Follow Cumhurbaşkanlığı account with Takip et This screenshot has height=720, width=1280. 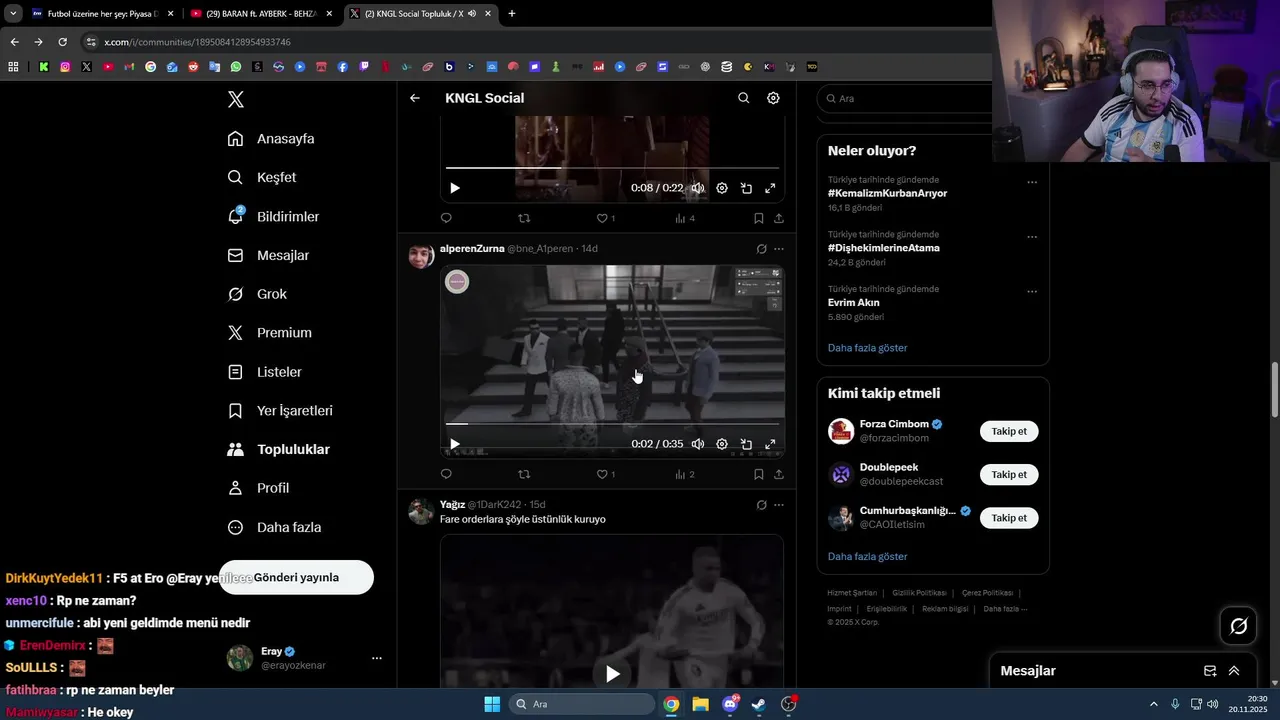click(1009, 518)
